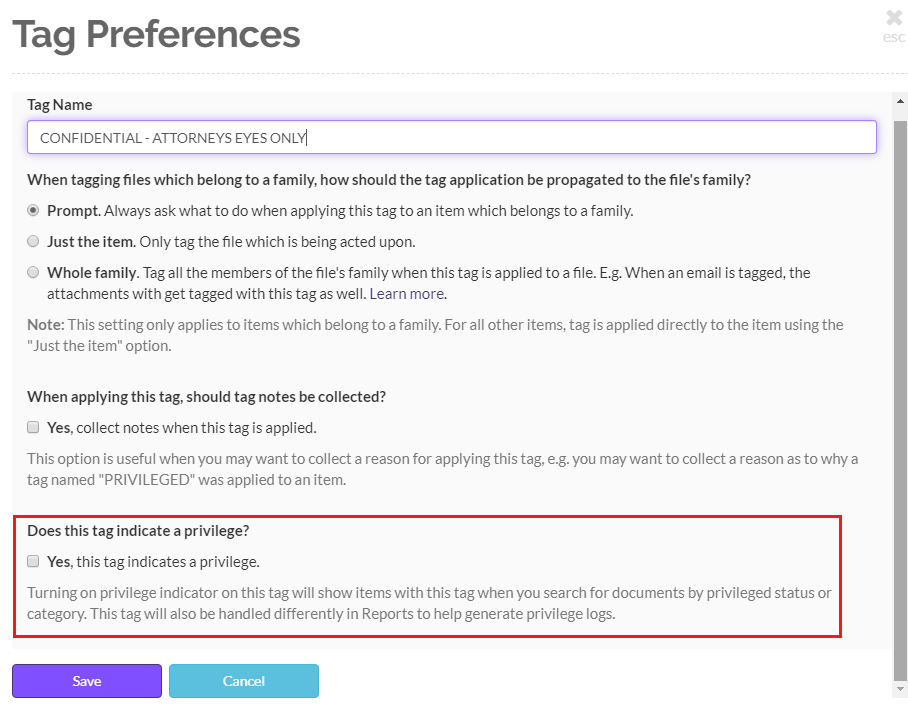Select the Prompt radio button

(31, 210)
